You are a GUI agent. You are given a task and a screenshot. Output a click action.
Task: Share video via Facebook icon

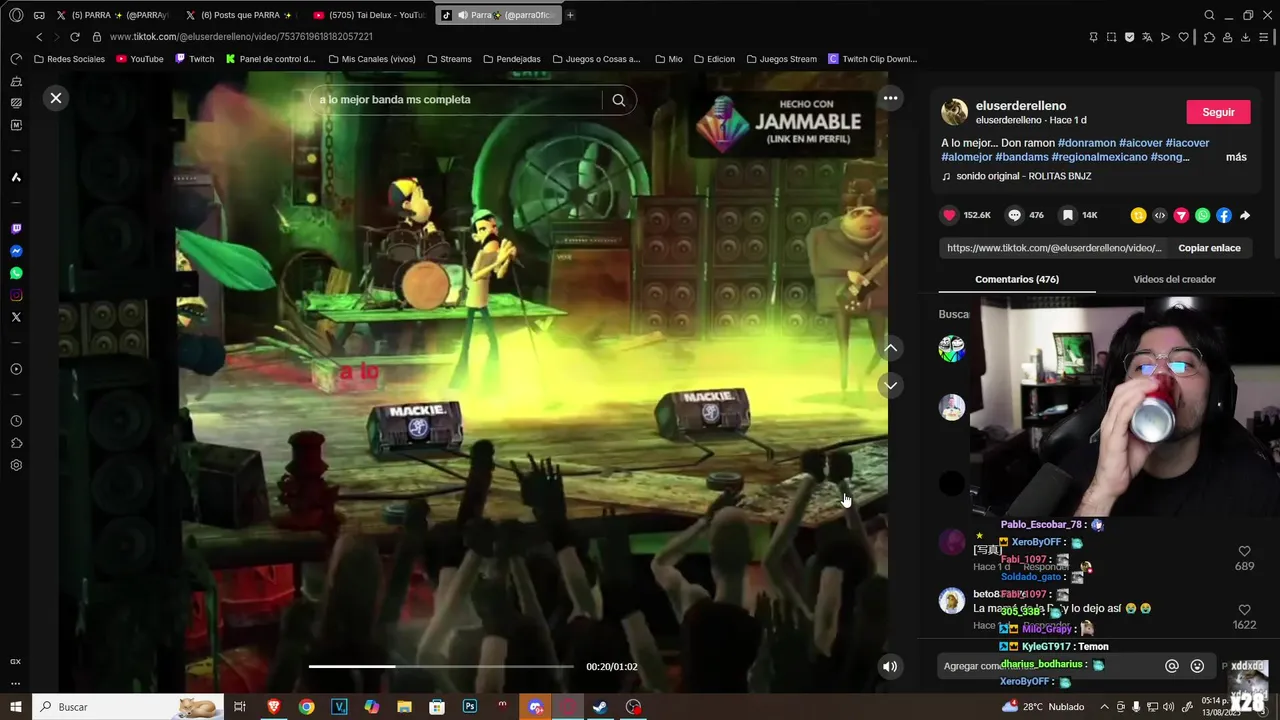(x=1223, y=215)
